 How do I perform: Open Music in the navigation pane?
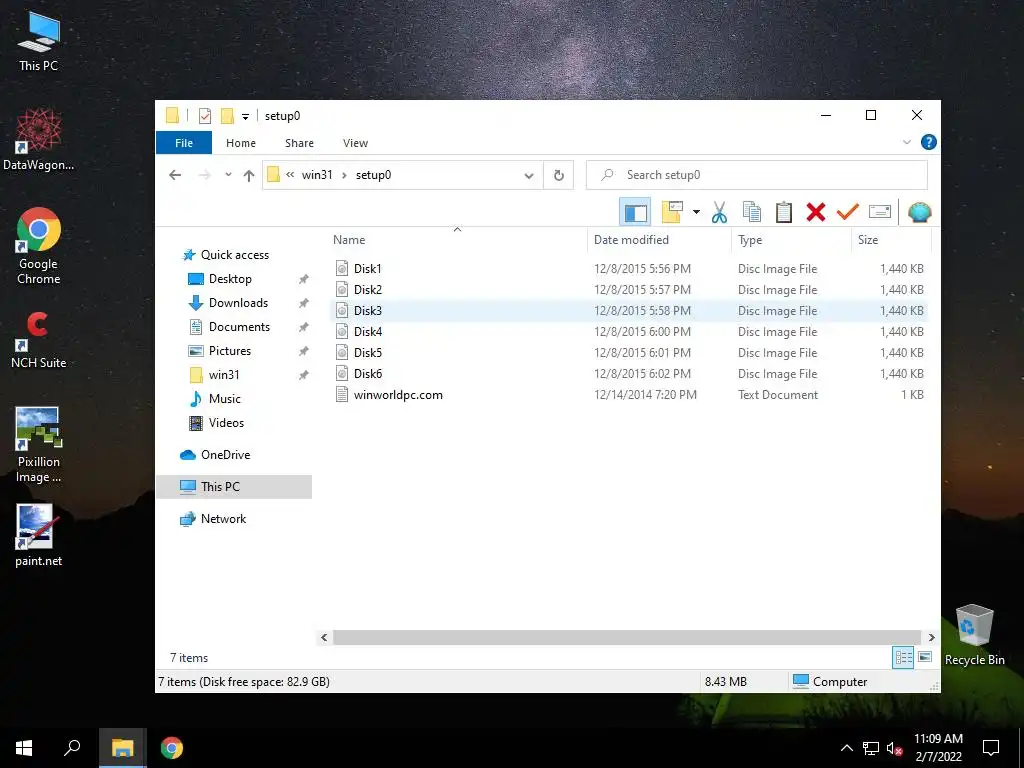[x=224, y=398]
